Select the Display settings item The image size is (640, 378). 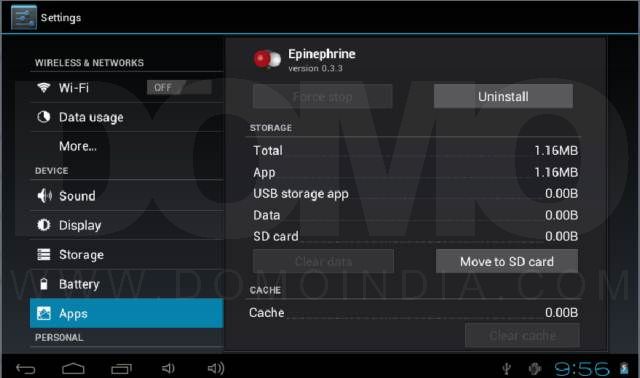point(127,225)
